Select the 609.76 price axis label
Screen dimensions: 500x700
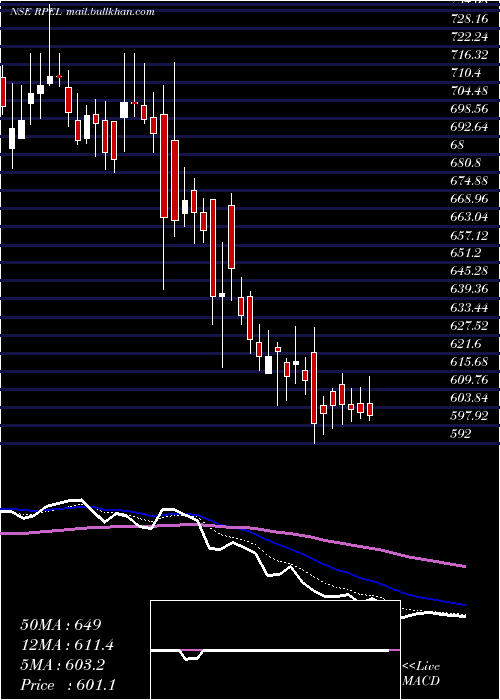point(469,379)
